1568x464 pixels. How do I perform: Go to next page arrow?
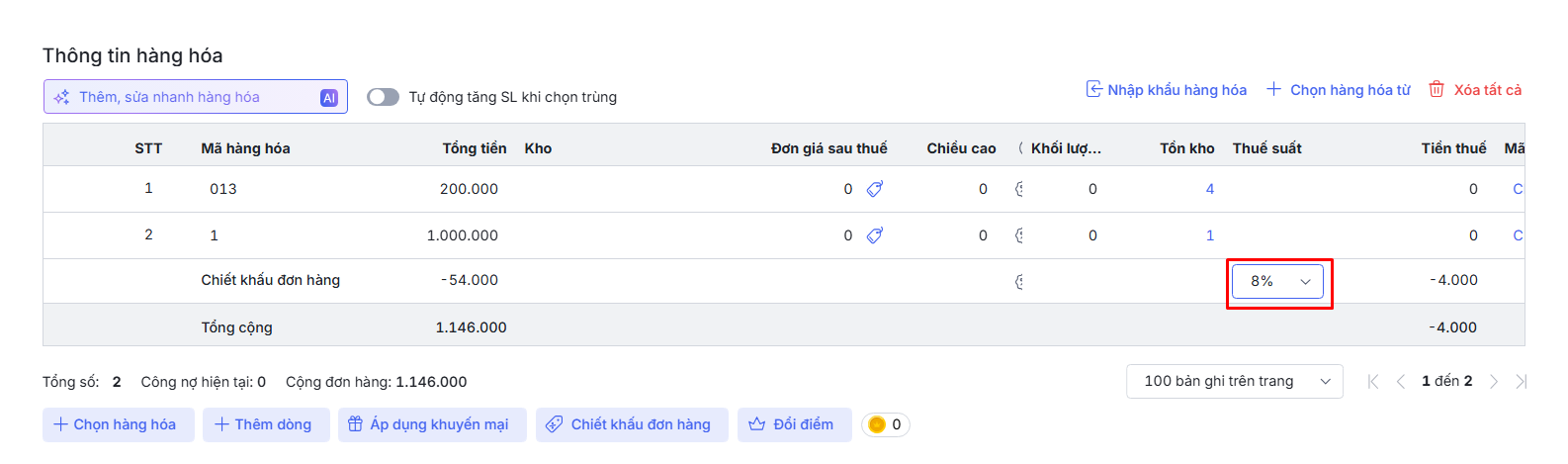1494,382
